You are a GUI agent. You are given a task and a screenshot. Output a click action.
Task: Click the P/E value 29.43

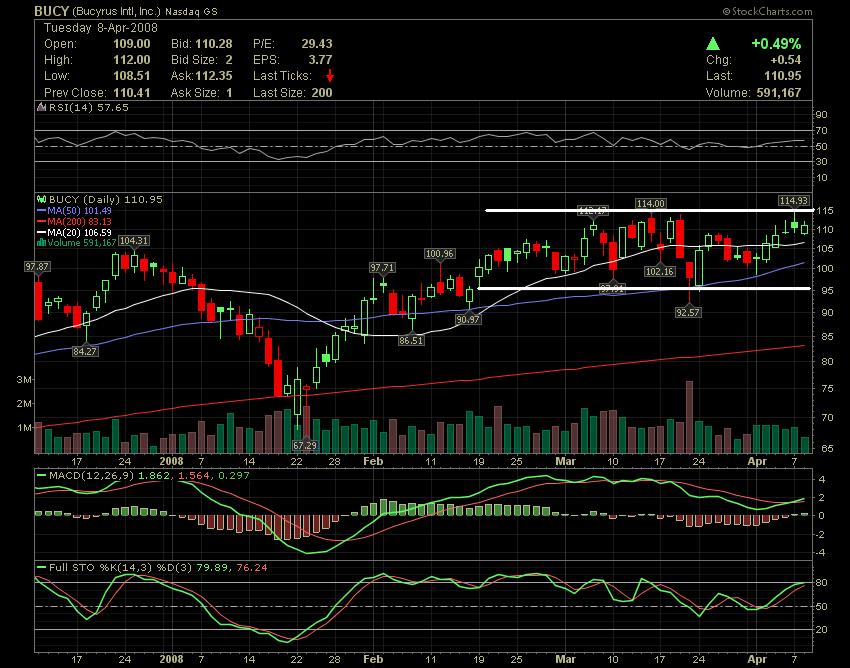pos(317,44)
